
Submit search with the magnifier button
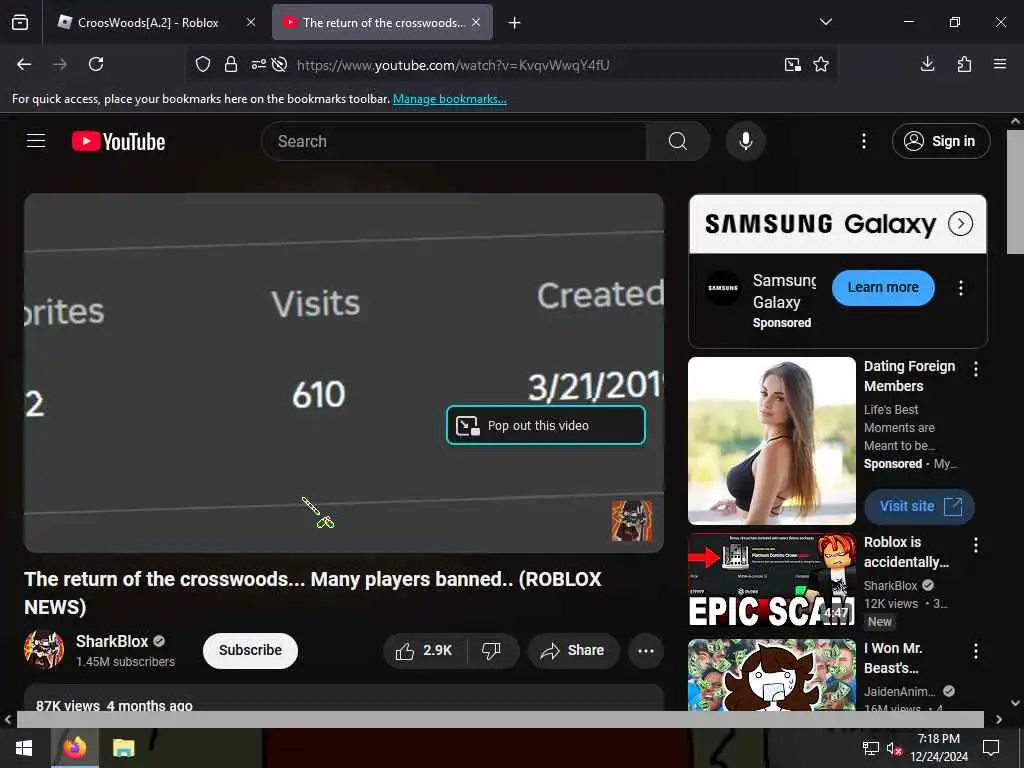coord(678,141)
